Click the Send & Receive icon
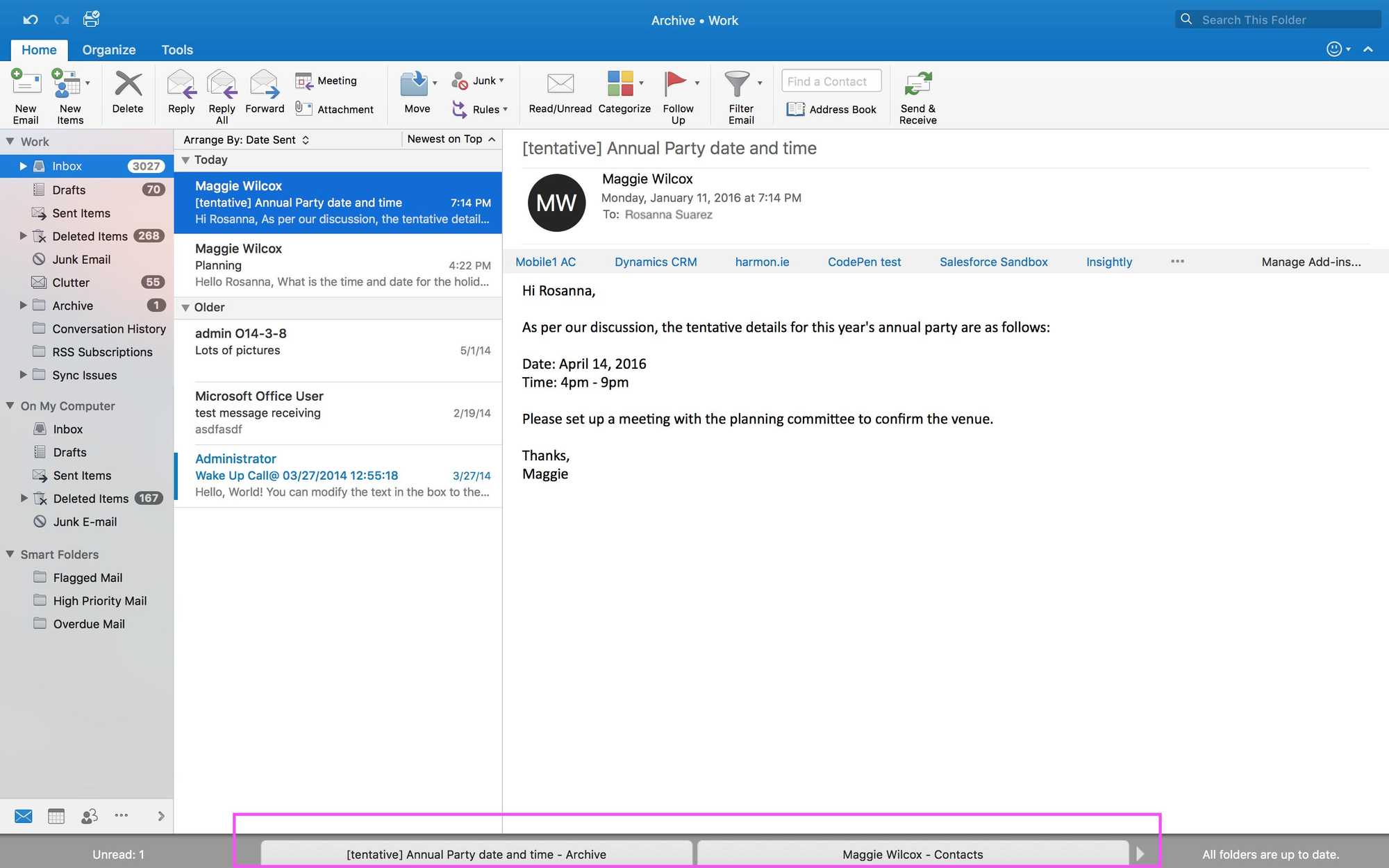1389x868 pixels. click(917, 94)
